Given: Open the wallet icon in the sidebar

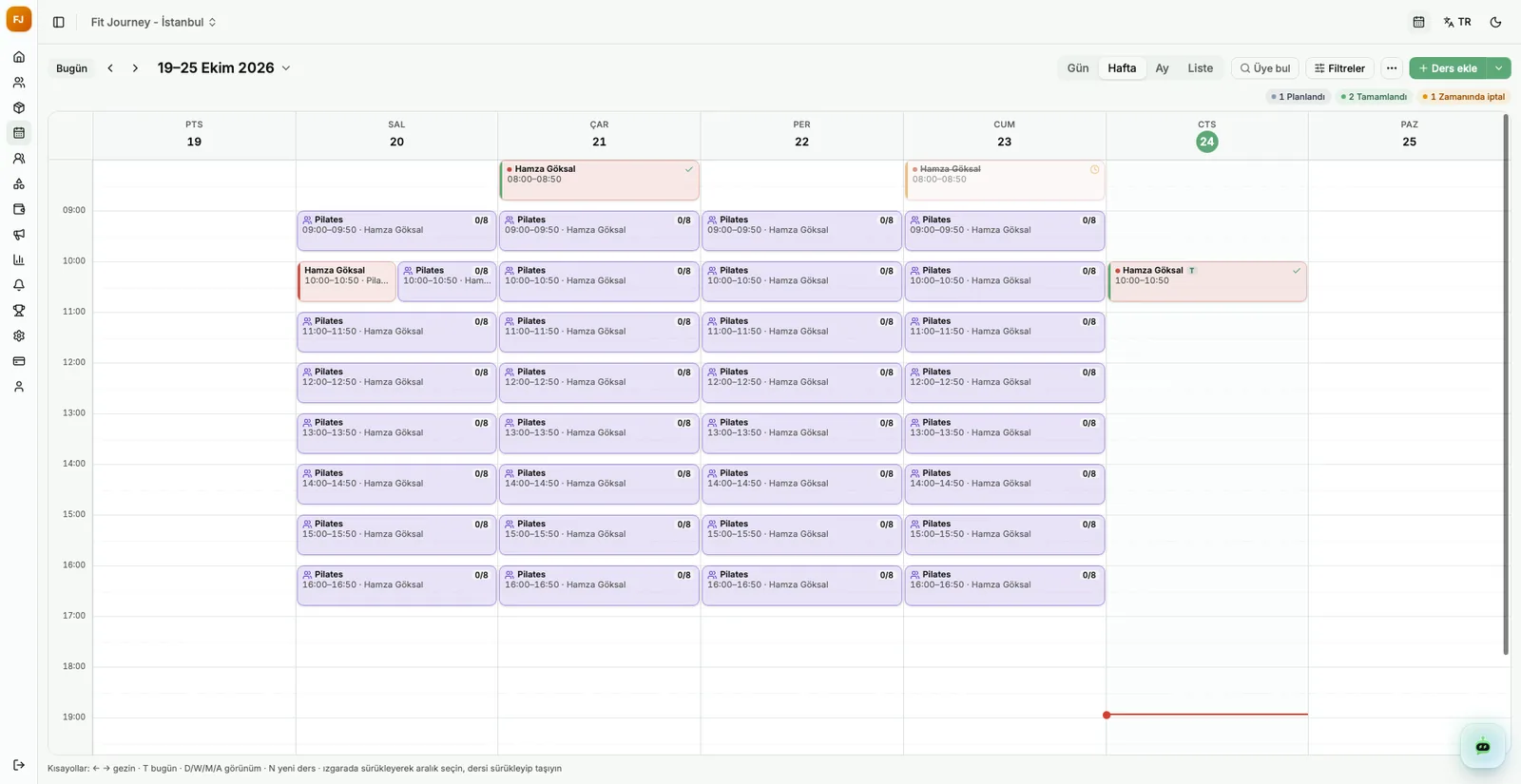Looking at the screenshot, I should point(19,209).
